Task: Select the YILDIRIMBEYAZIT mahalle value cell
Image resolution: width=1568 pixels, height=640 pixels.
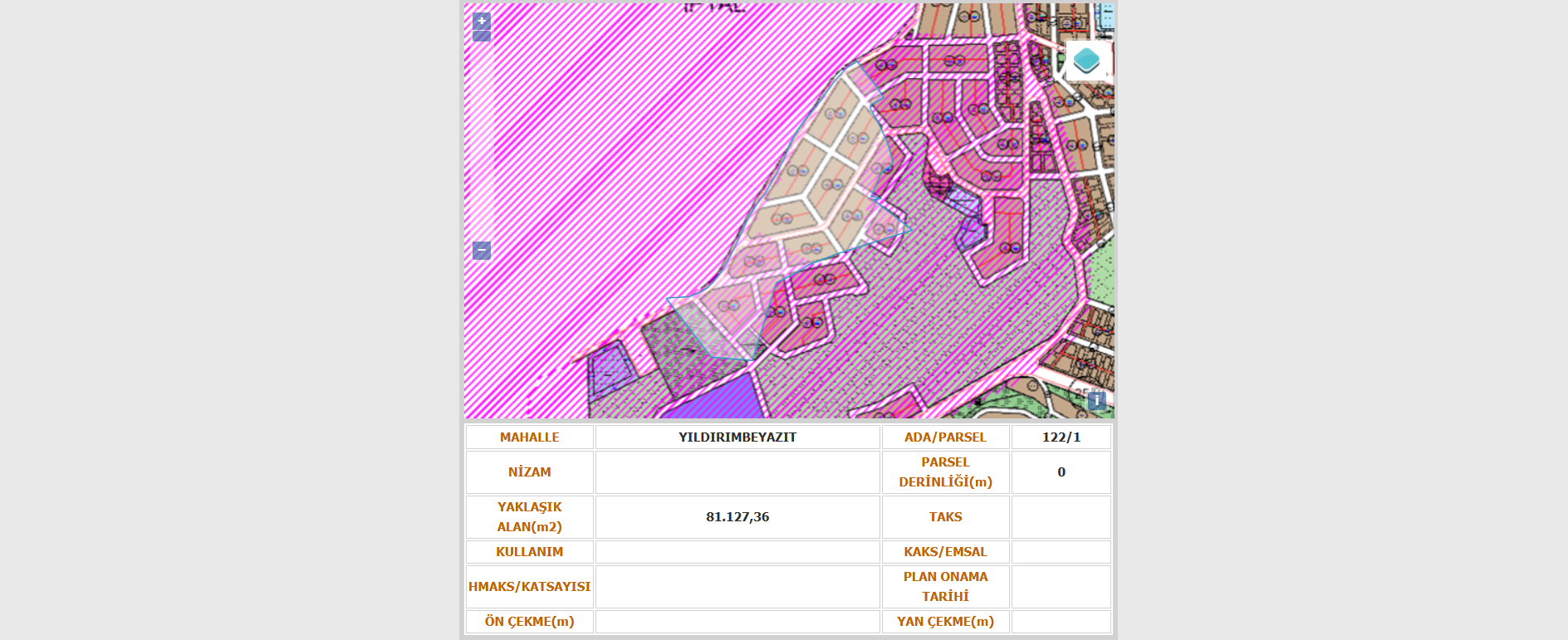Action: (737, 437)
